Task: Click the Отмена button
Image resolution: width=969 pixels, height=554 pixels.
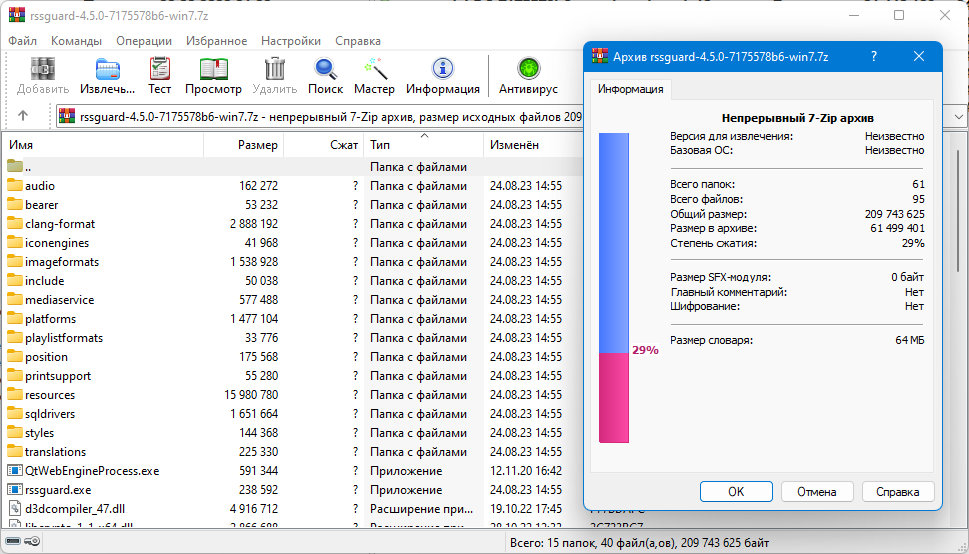Action: pyautogui.click(x=817, y=492)
